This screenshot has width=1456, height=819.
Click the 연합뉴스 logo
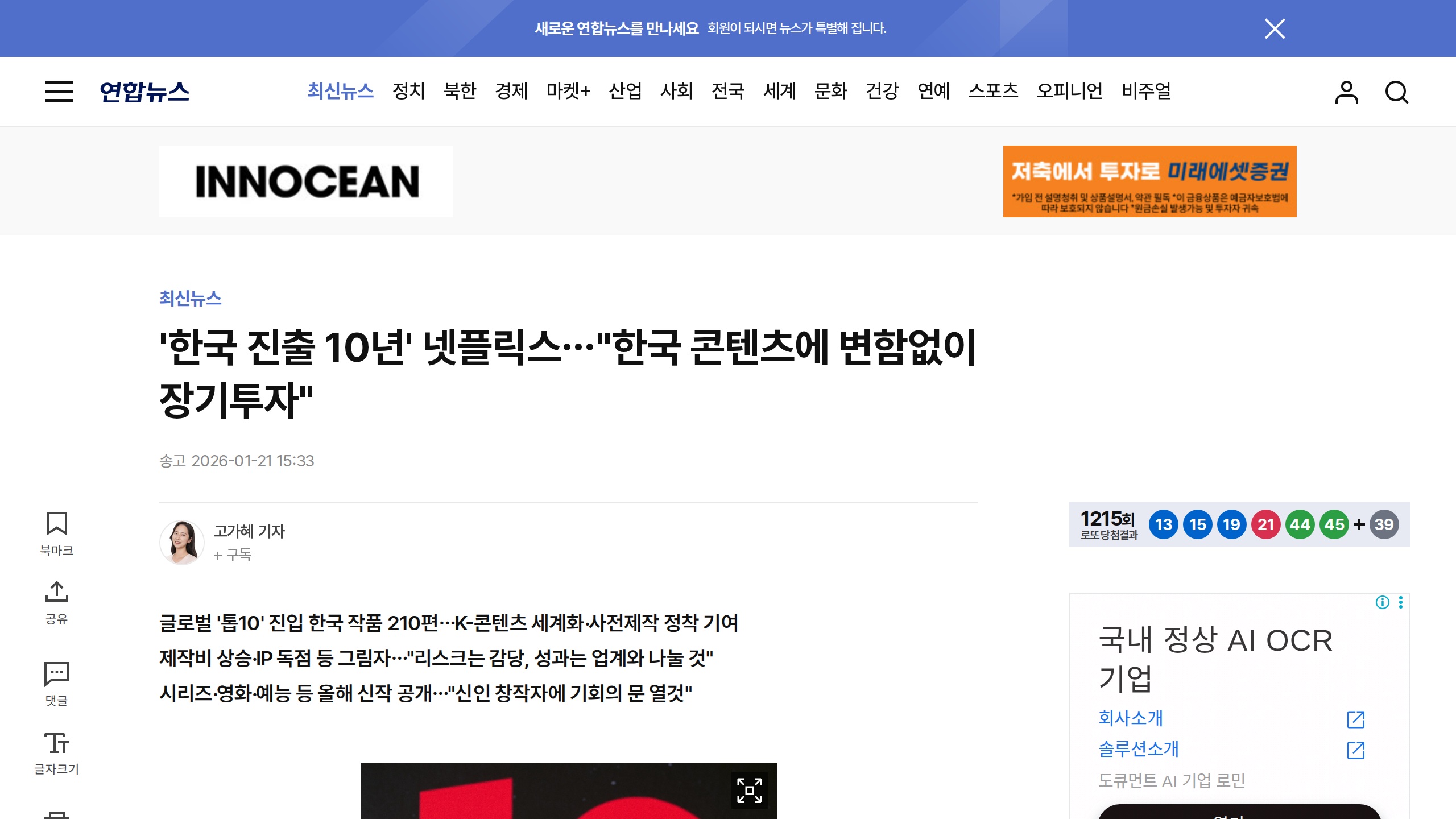coord(144,92)
